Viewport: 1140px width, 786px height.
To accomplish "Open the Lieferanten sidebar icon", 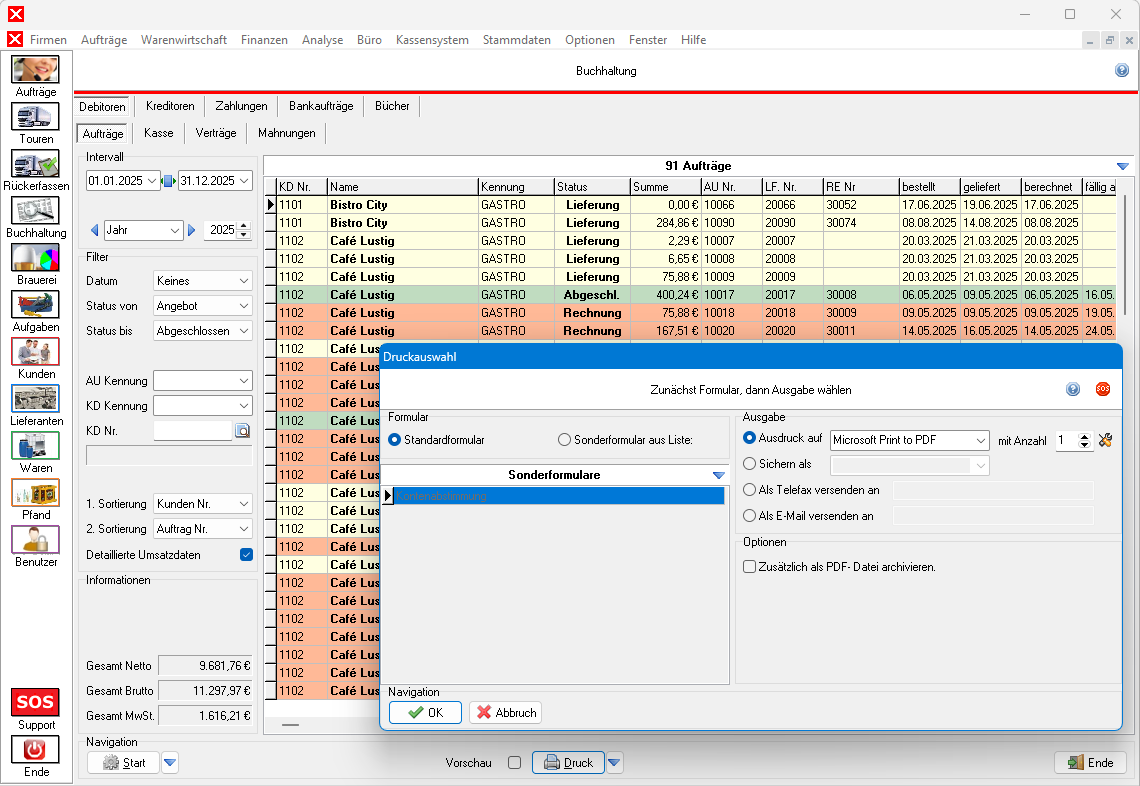I will [x=35, y=399].
